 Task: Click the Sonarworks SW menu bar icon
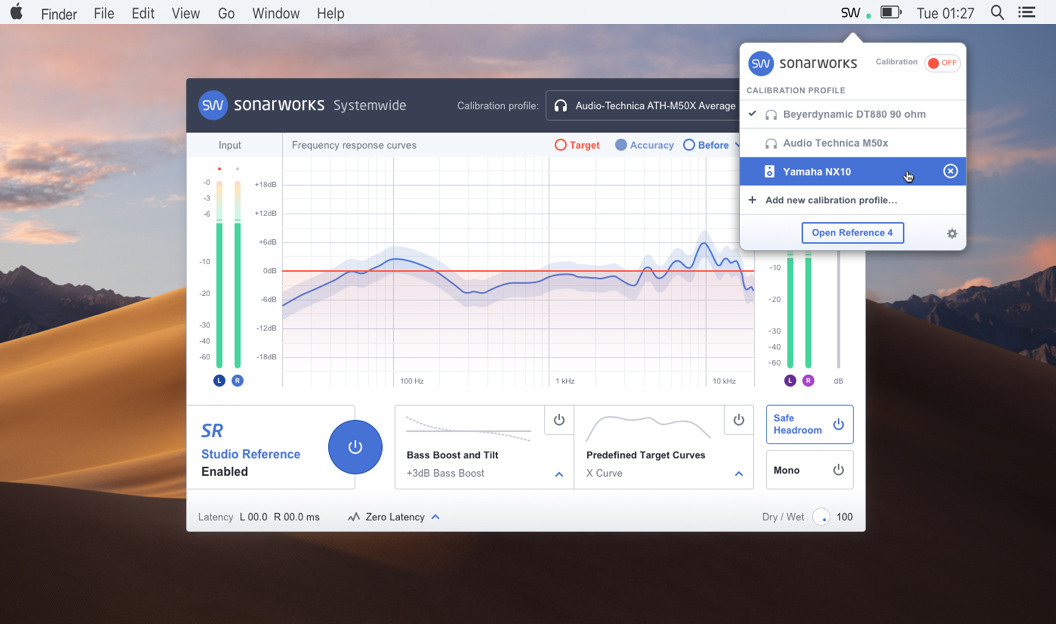coord(851,13)
